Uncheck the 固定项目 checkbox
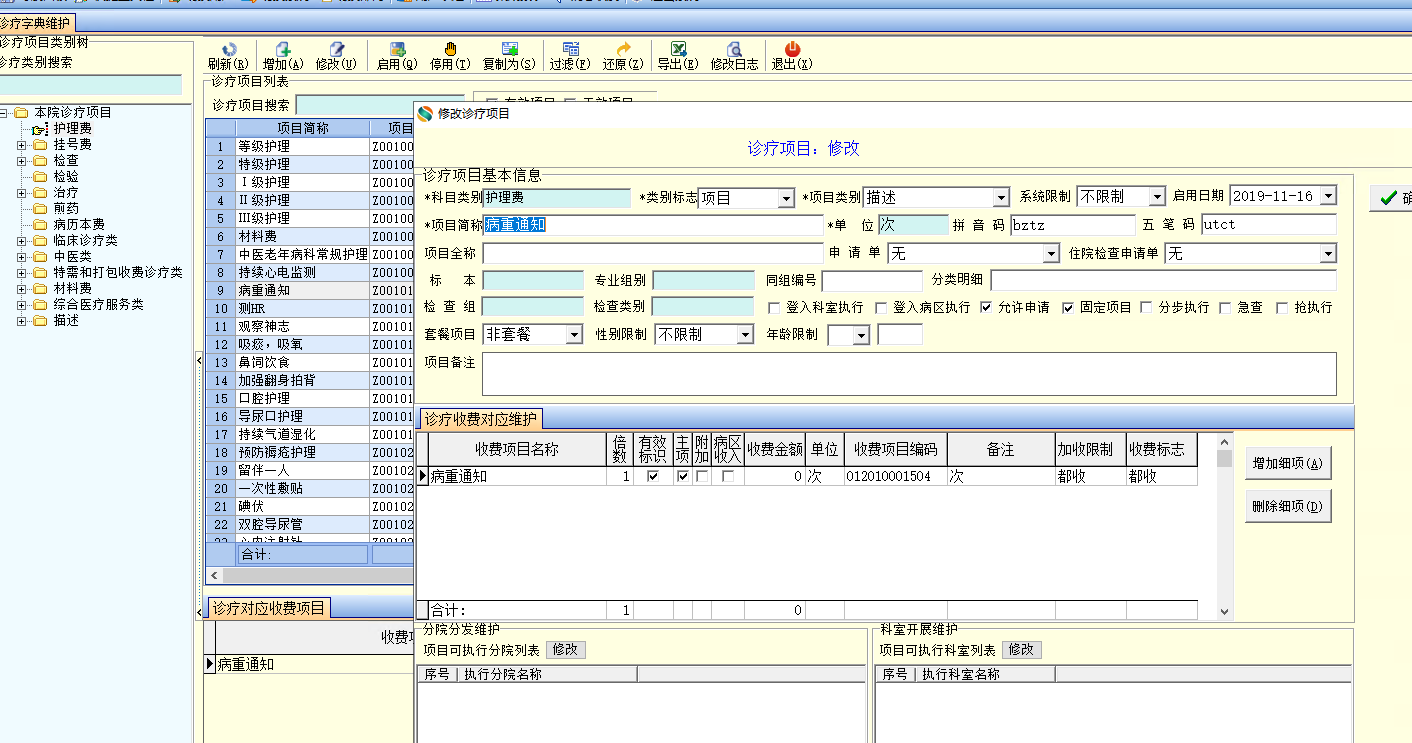The image size is (1412, 743). tap(1068, 308)
